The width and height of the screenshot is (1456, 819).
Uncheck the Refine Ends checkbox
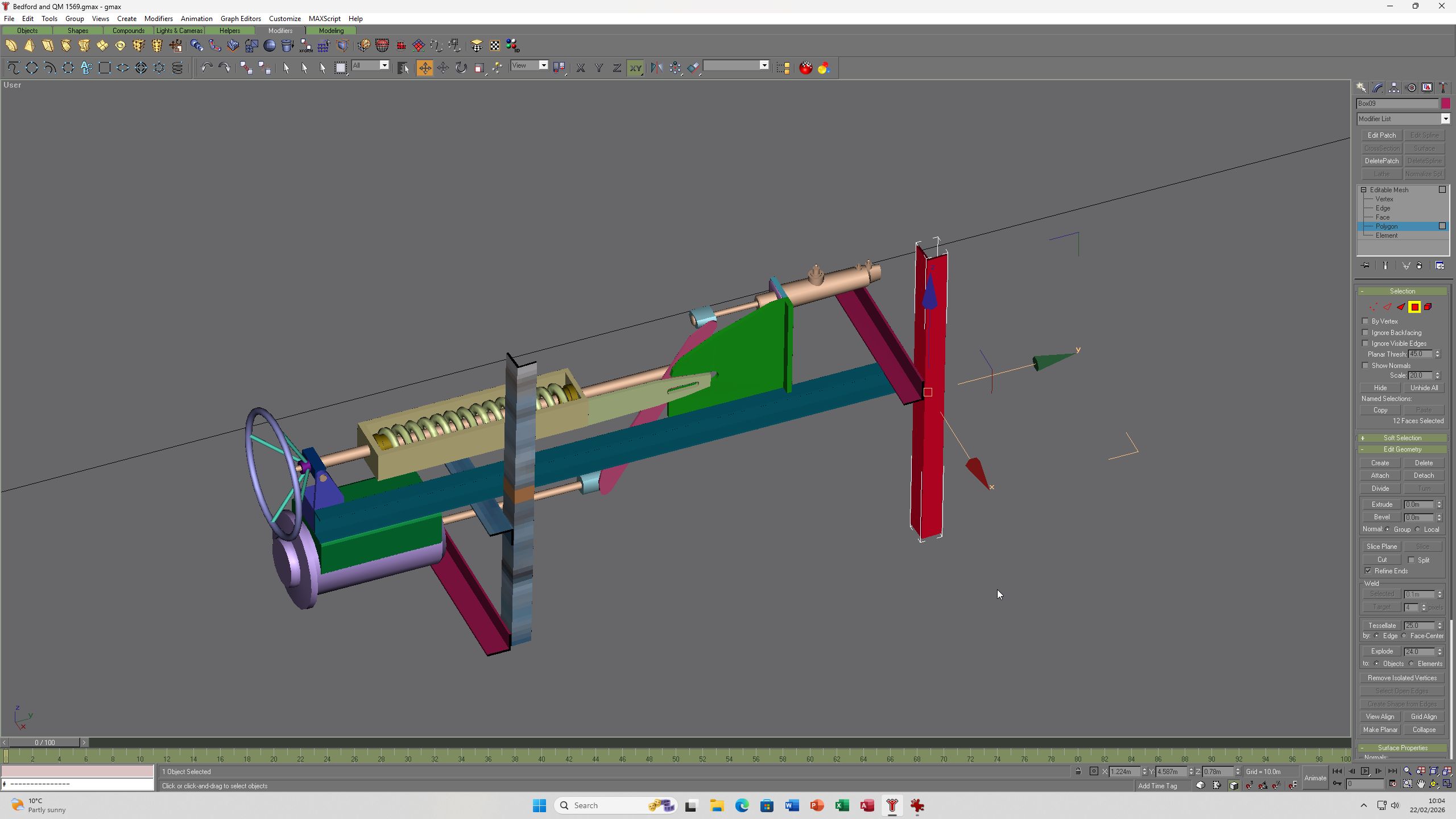pos(1368,571)
